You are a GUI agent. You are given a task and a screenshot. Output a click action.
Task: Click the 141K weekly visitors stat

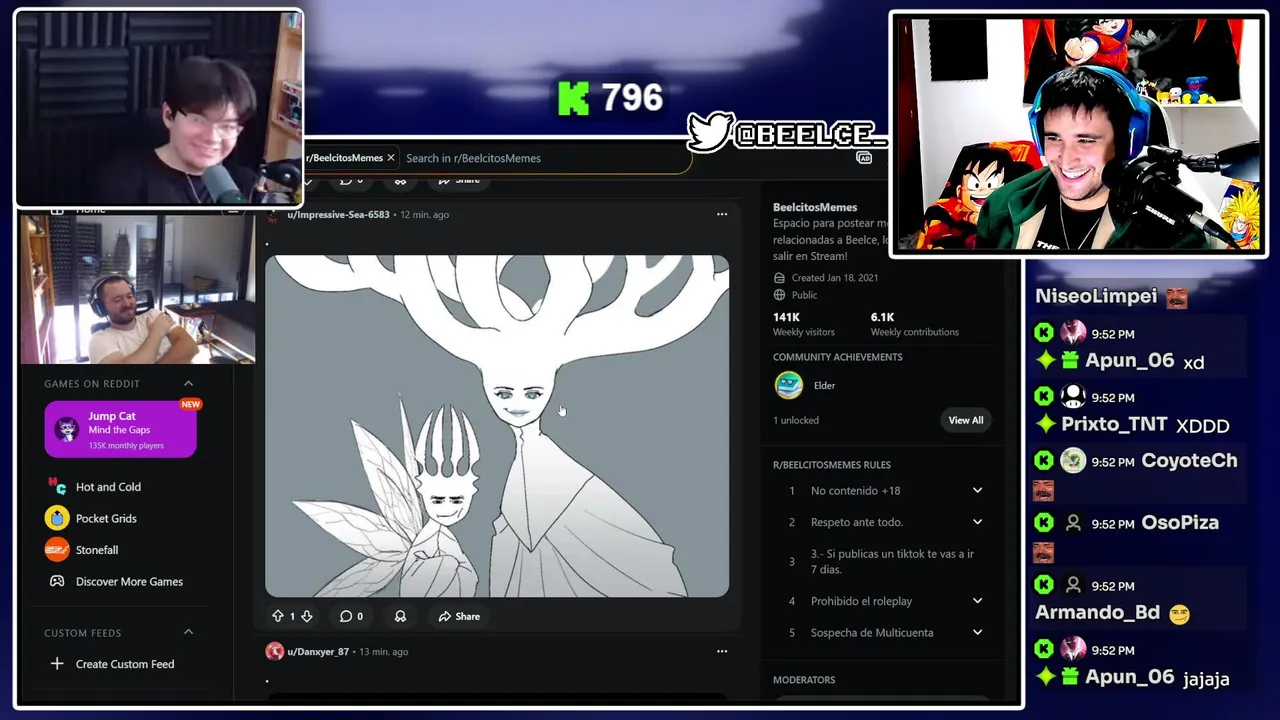pos(803,324)
